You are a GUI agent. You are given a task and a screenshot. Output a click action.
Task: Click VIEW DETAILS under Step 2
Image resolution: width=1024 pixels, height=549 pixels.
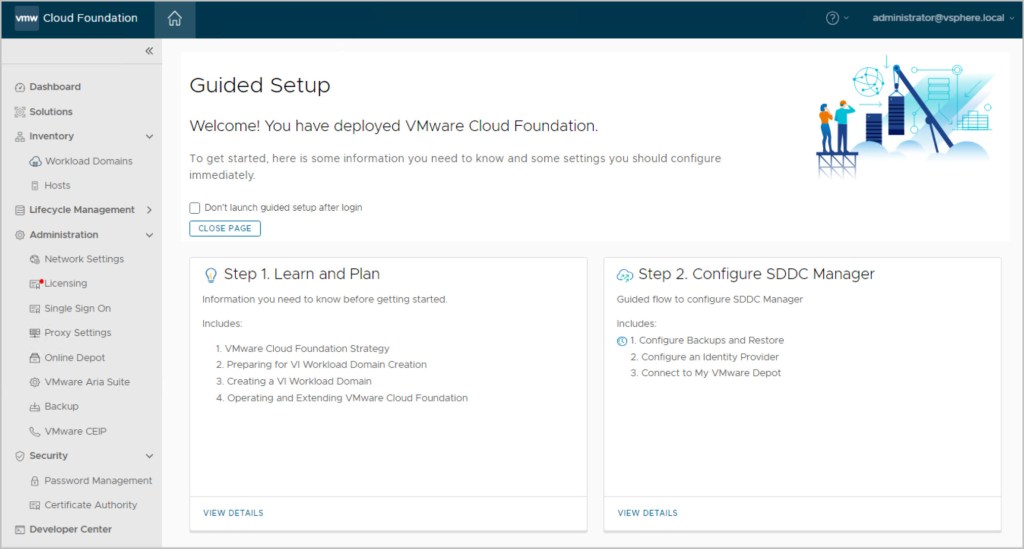tap(647, 513)
